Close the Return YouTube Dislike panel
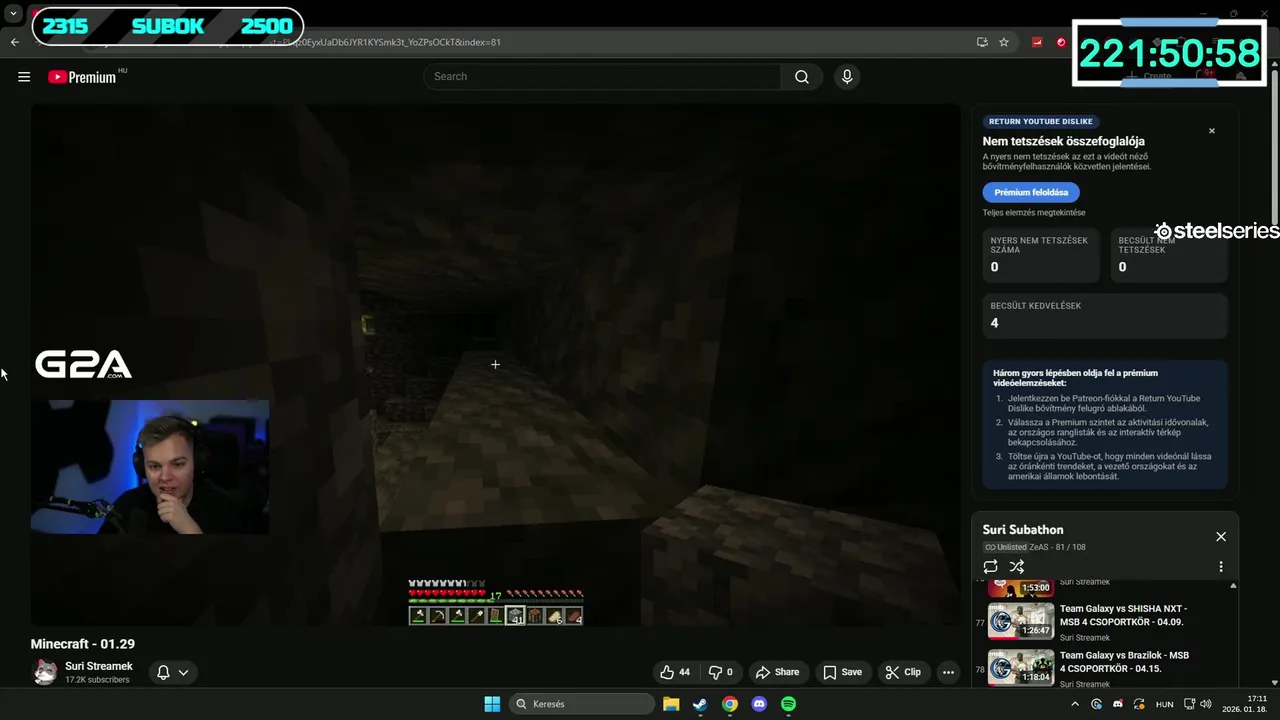Screen dimensions: 1280x720 click(x=1212, y=131)
